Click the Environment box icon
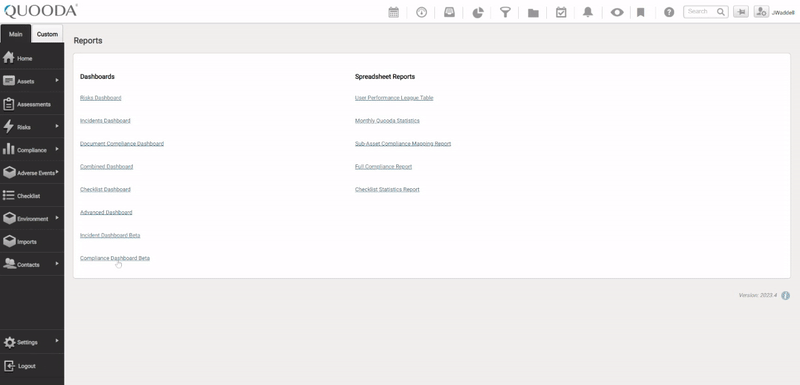Screen dimensions: 800x385 coord(9,218)
